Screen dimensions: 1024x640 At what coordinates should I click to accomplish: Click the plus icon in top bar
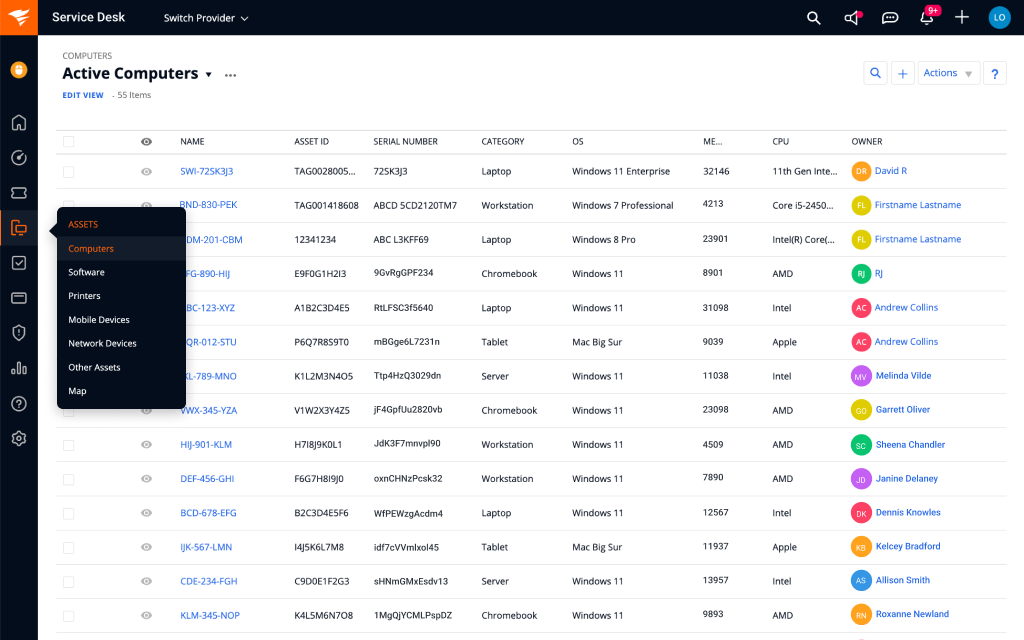[962, 18]
